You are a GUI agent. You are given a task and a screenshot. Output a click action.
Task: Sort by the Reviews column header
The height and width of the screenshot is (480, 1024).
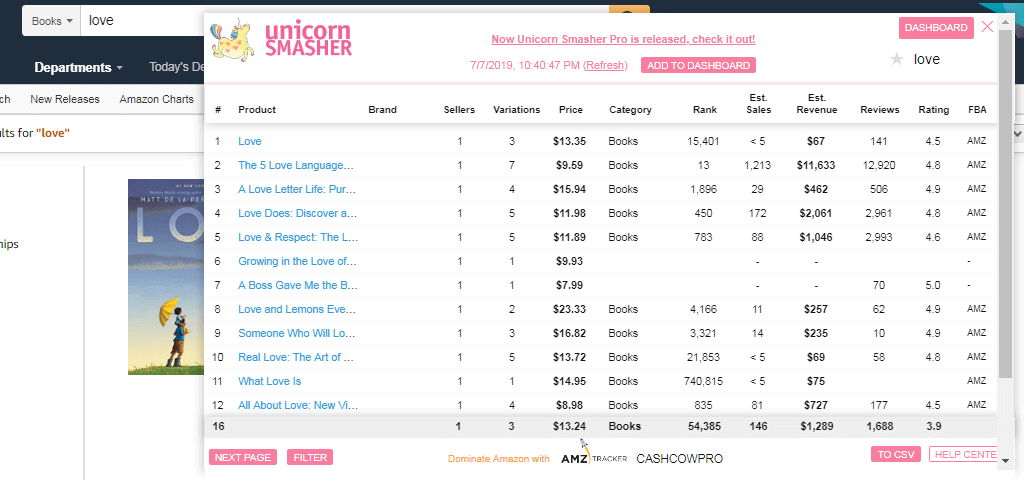coord(880,110)
